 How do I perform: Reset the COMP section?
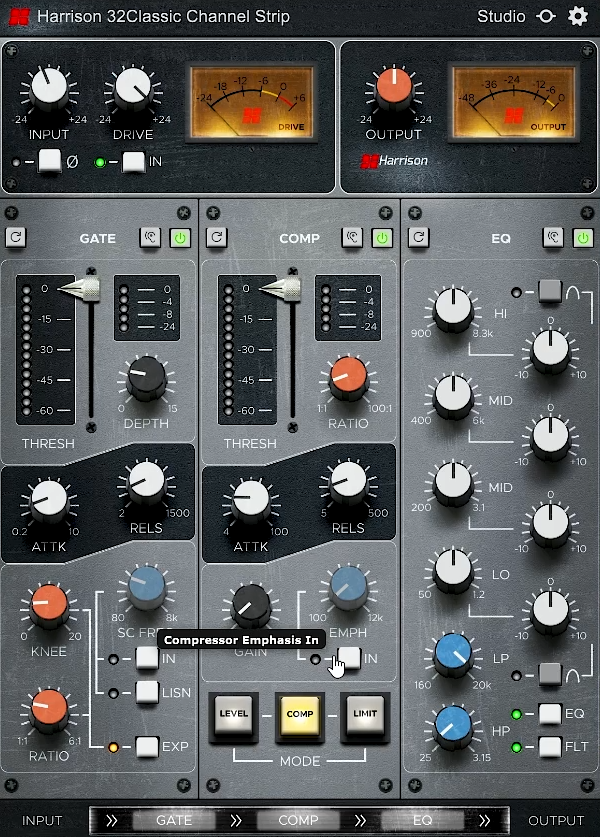coord(217,237)
